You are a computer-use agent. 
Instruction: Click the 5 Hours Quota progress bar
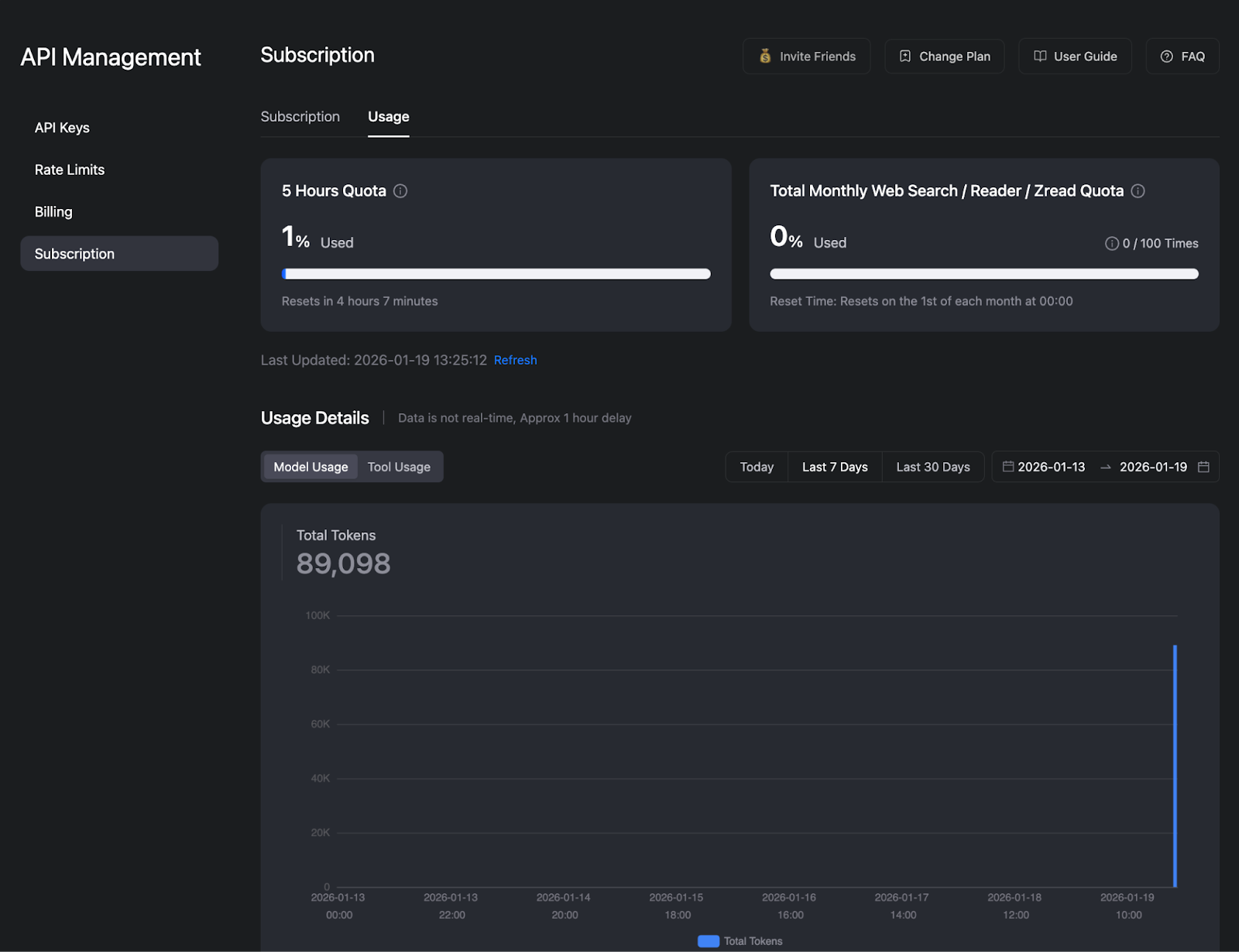coord(496,273)
